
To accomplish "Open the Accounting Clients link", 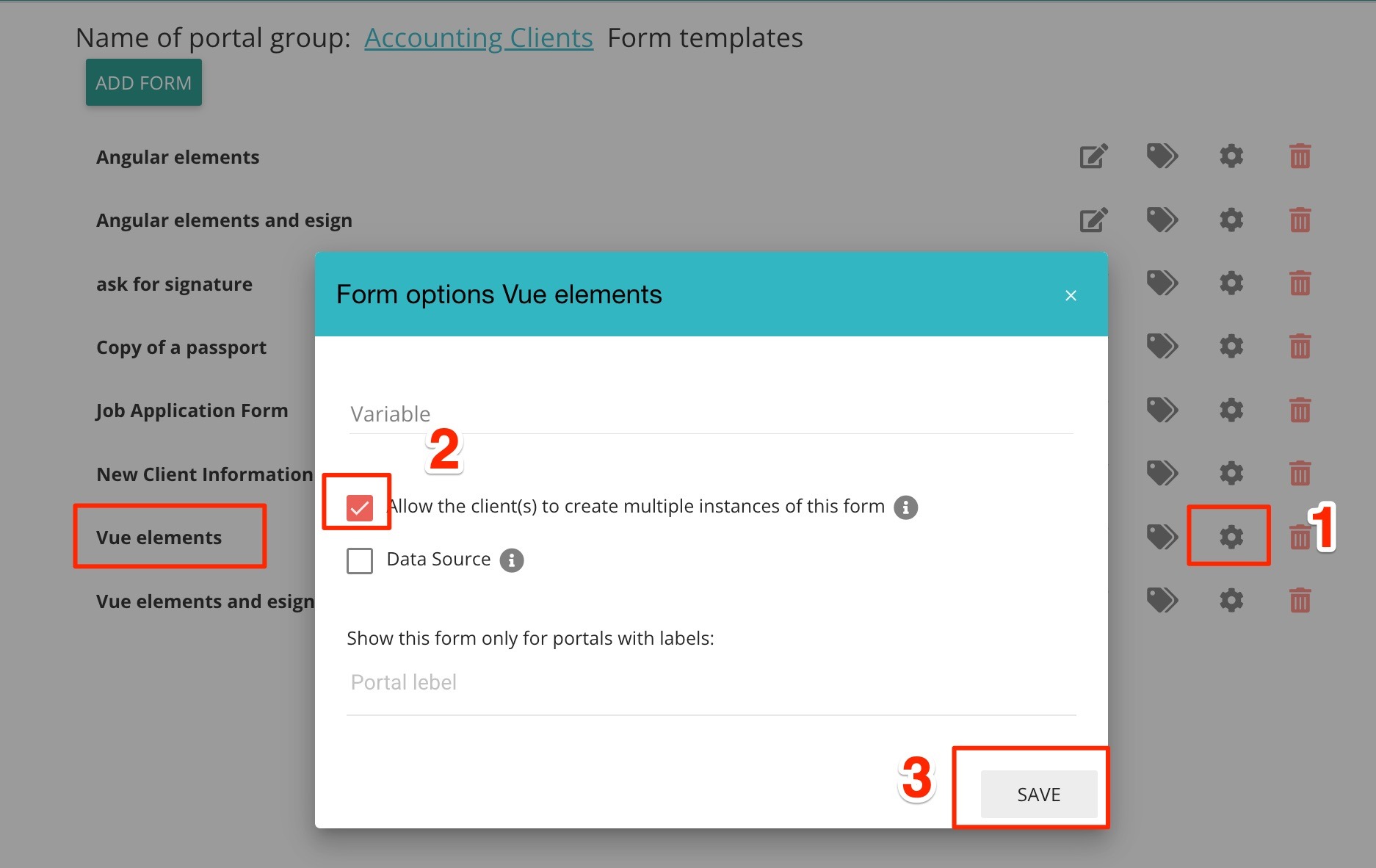I will pos(478,37).
